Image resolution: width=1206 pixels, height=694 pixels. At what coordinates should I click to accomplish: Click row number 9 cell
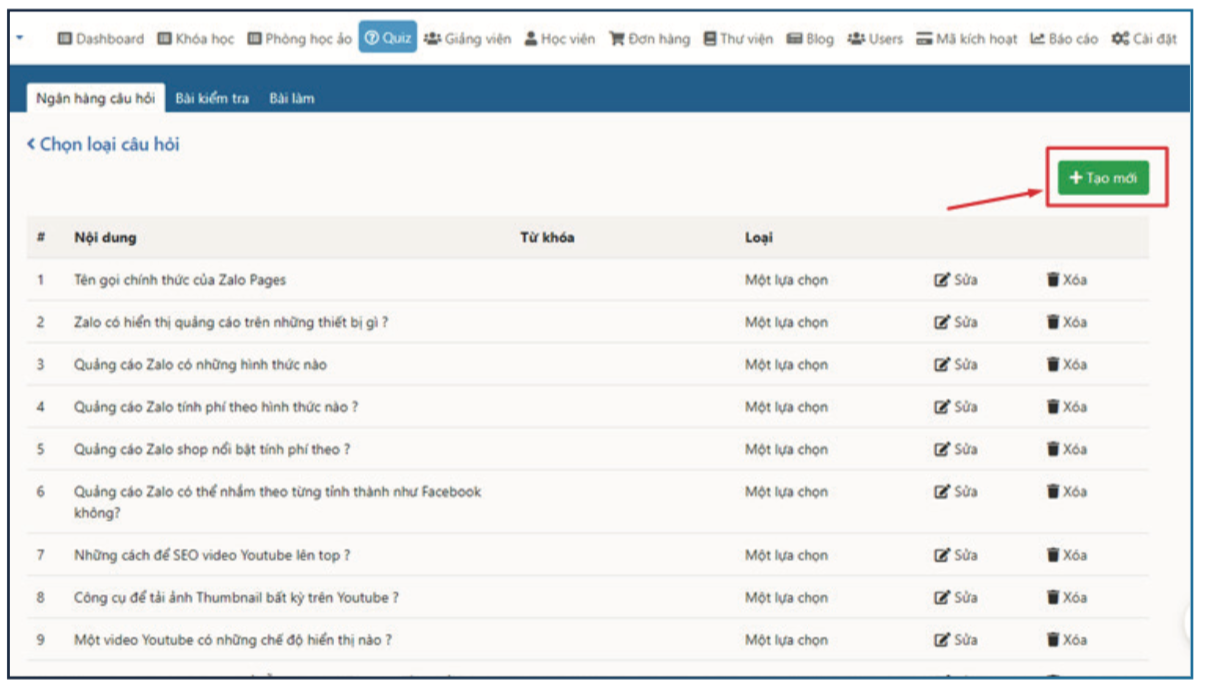click(x=41, y=640)
